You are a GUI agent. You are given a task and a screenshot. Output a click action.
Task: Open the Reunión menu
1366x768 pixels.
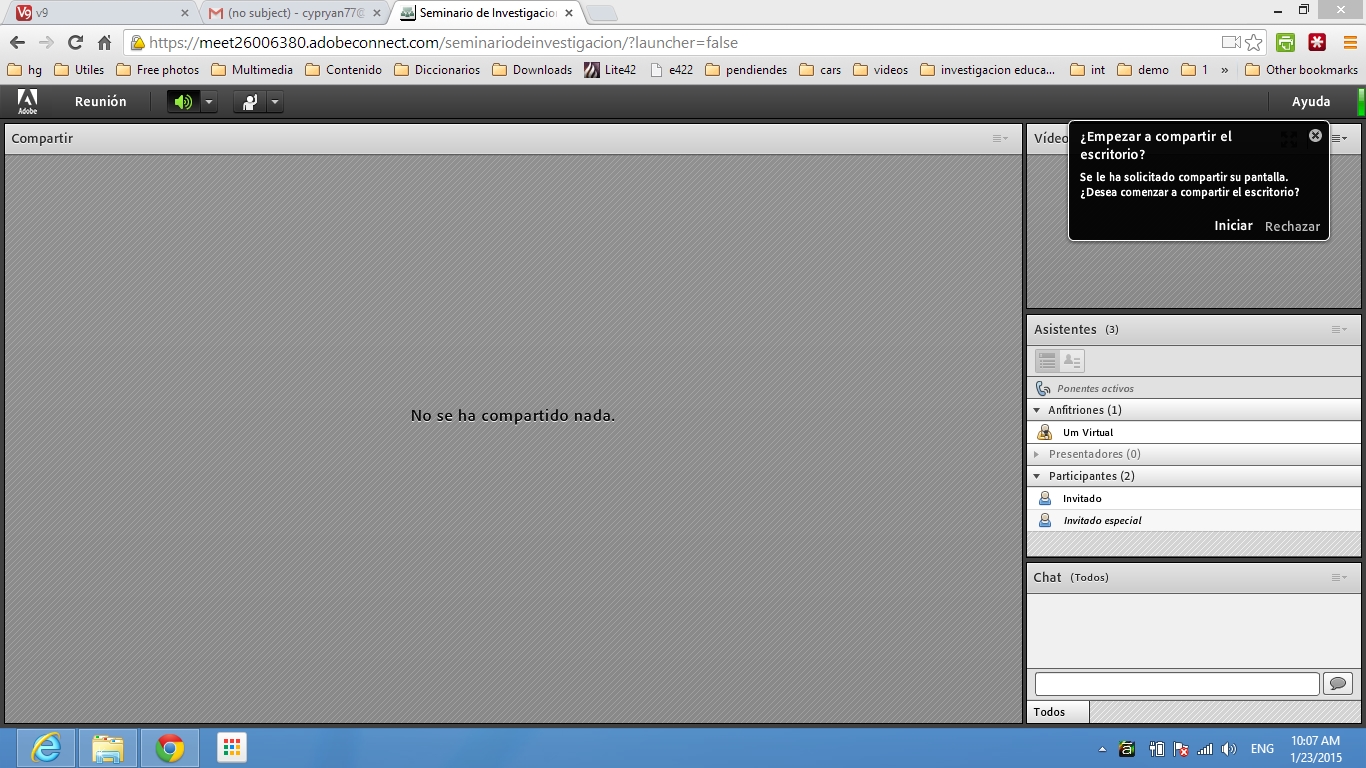101,102
